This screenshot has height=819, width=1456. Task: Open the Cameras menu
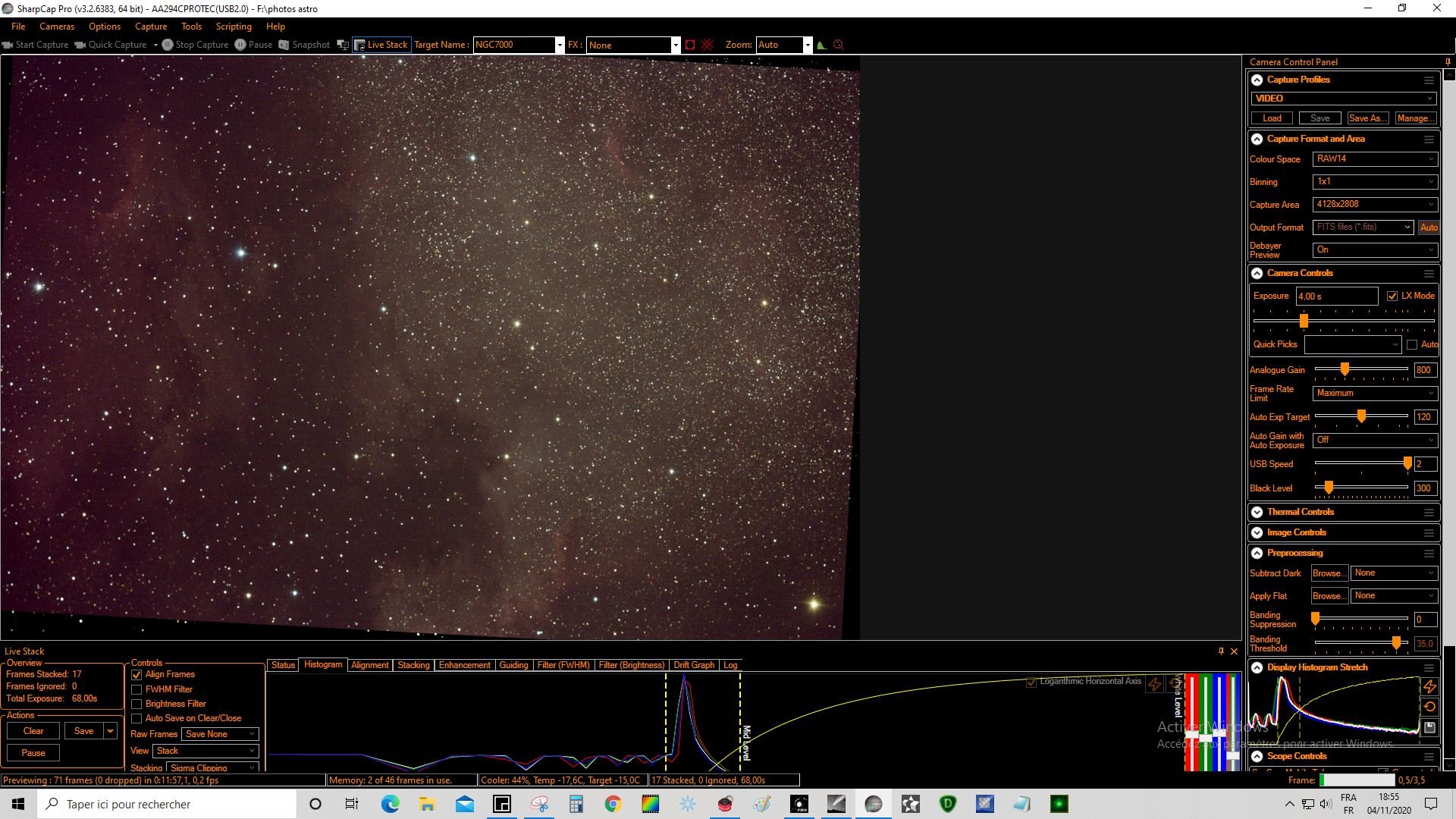point(57,27)
